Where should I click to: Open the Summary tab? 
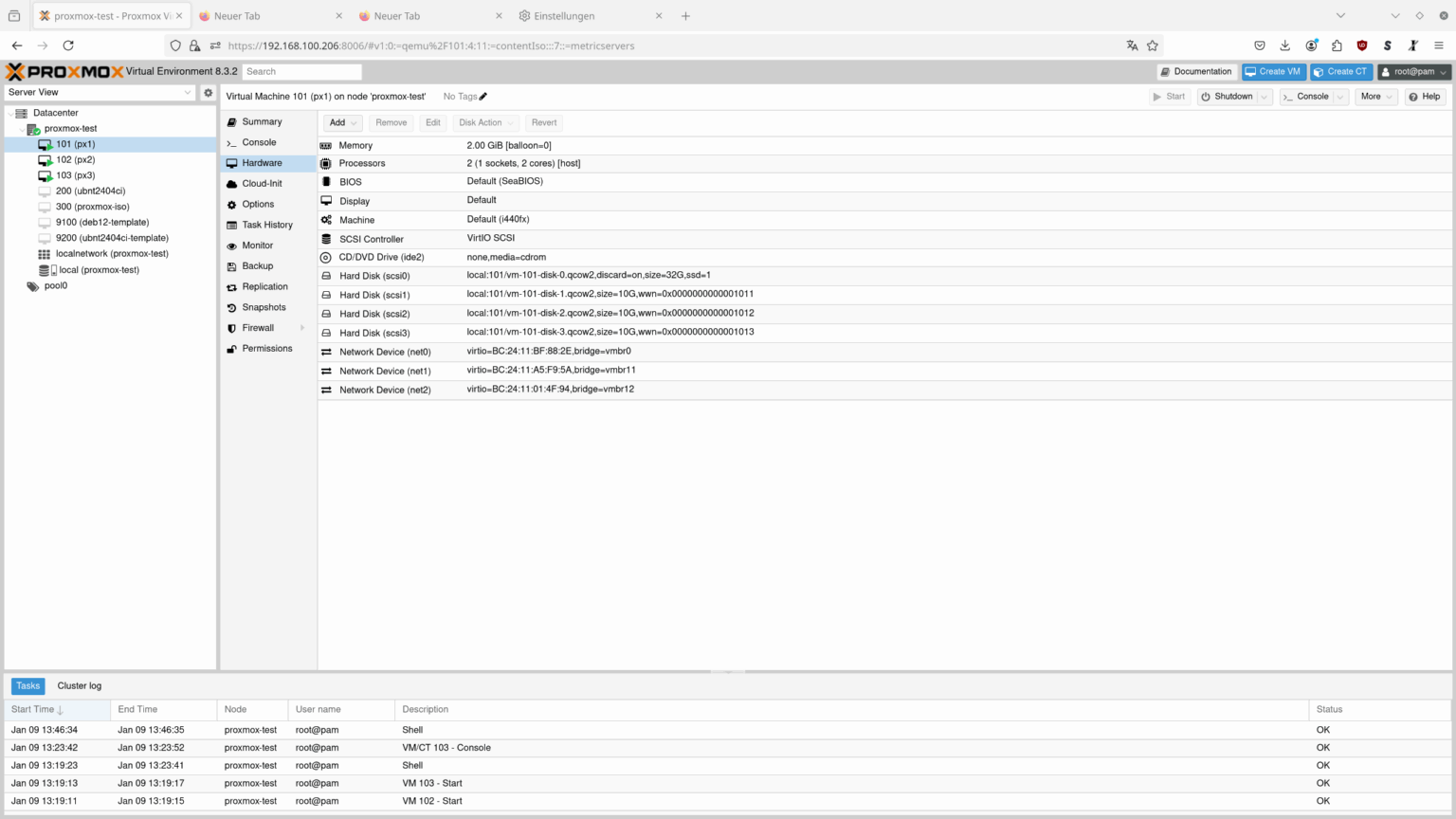point(269,122)
